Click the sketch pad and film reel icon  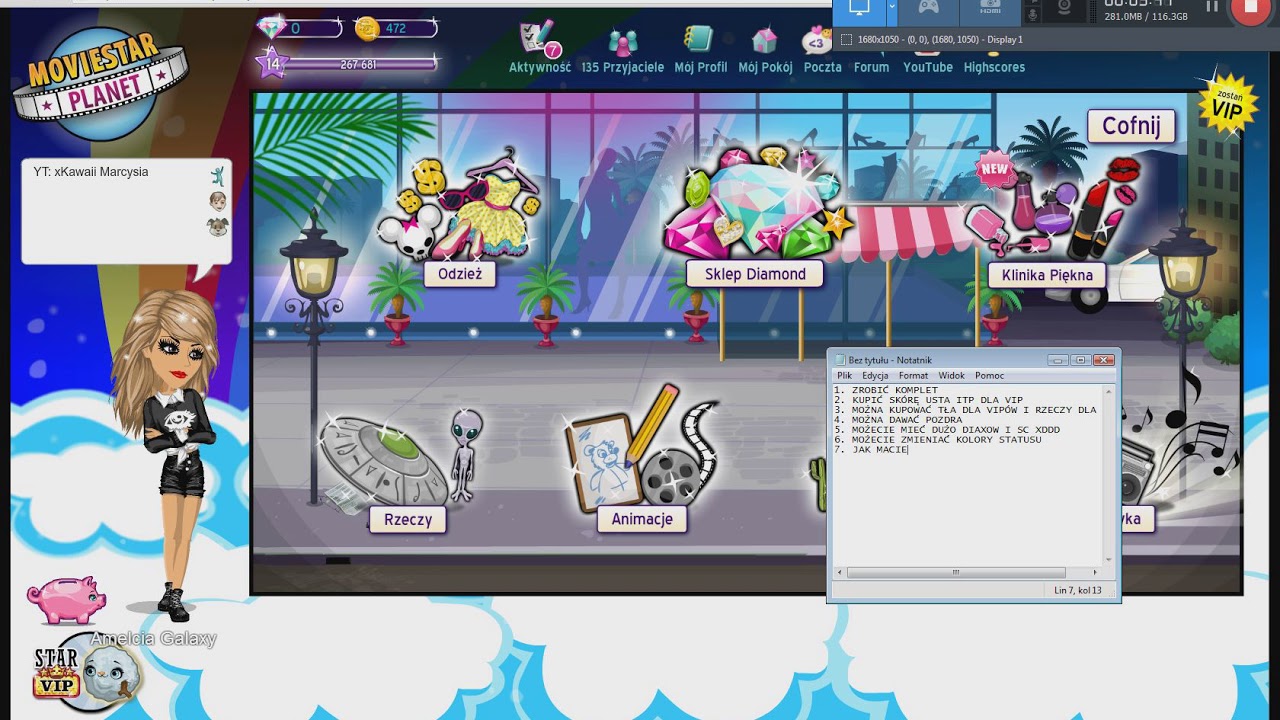coord(640,448)
